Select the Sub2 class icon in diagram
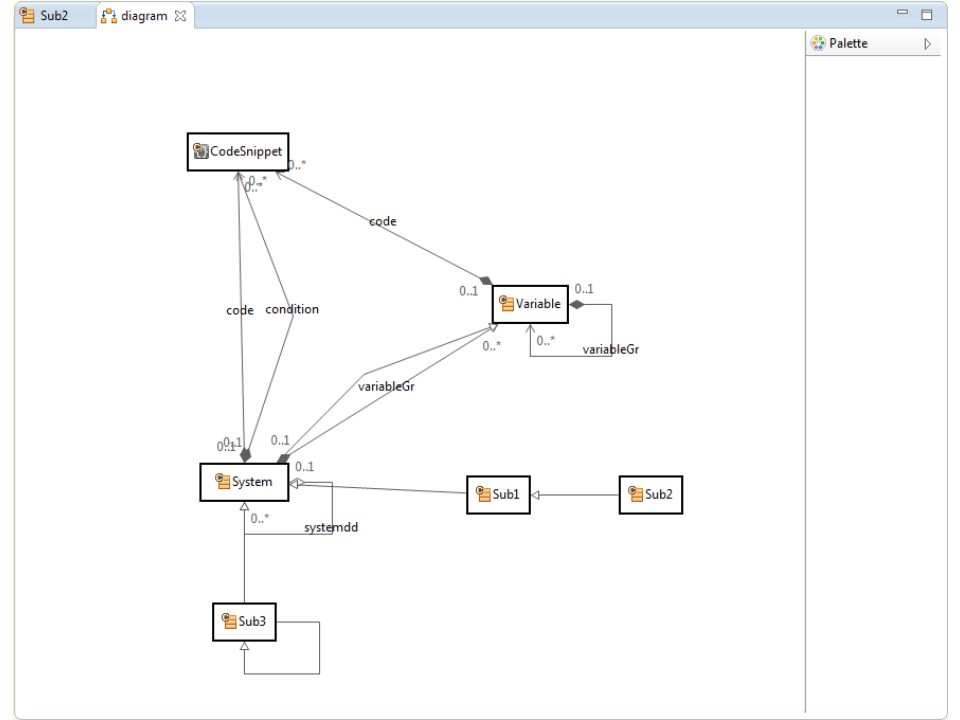This screenshot has width=960, height=720. tap(636, 494)
